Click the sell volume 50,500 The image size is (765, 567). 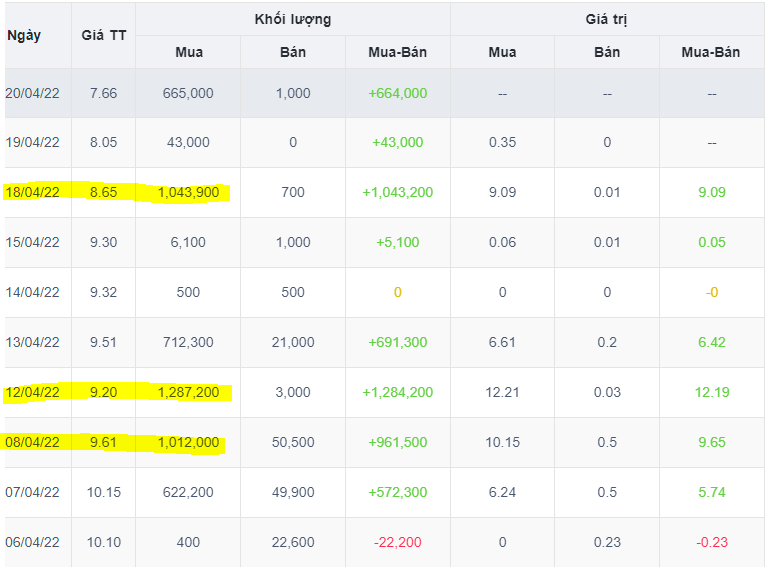(293, 442)
